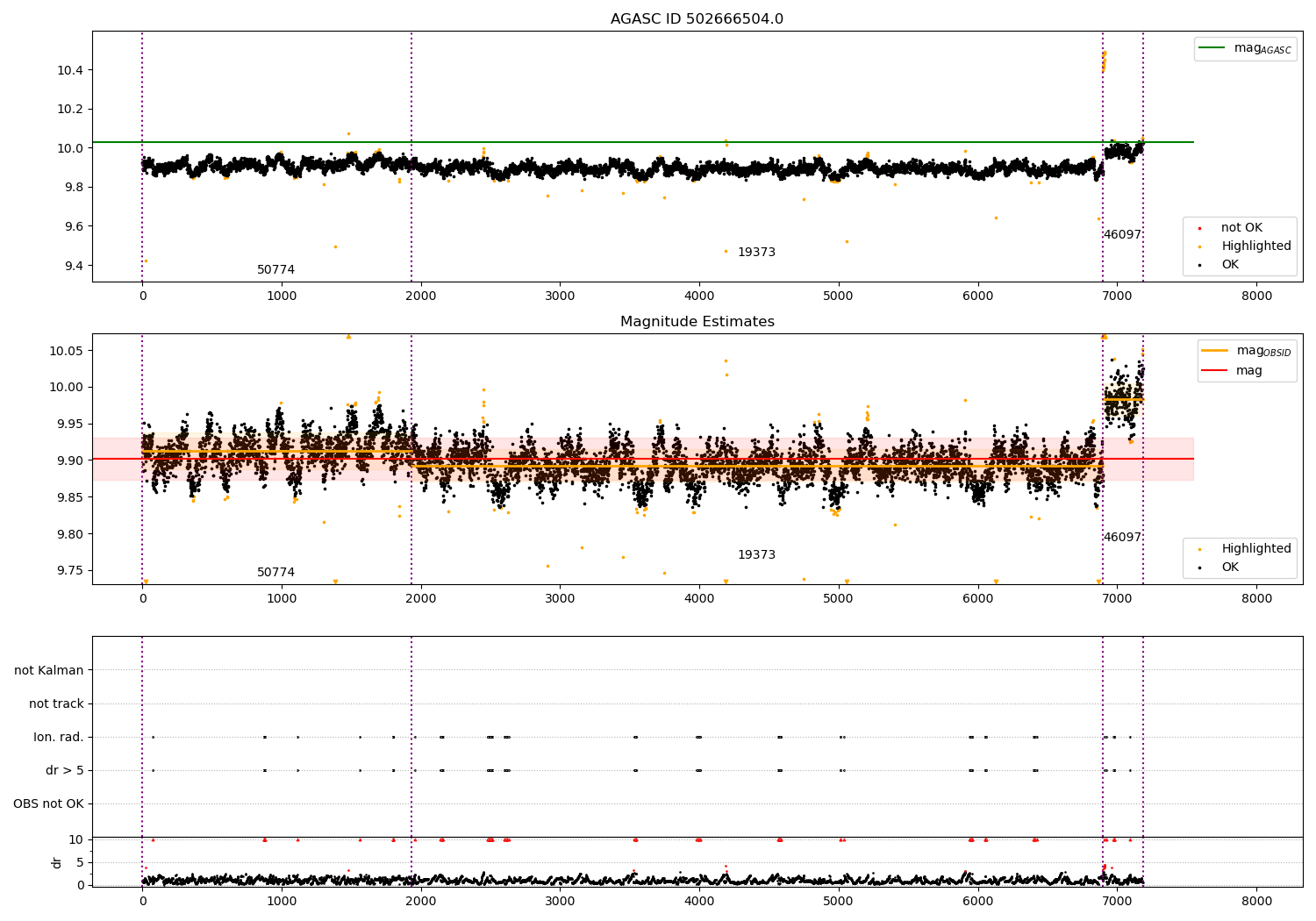Click the 9.90 y-axis tick label
This screenshot has height=921, width=1316.
(69, 461)
